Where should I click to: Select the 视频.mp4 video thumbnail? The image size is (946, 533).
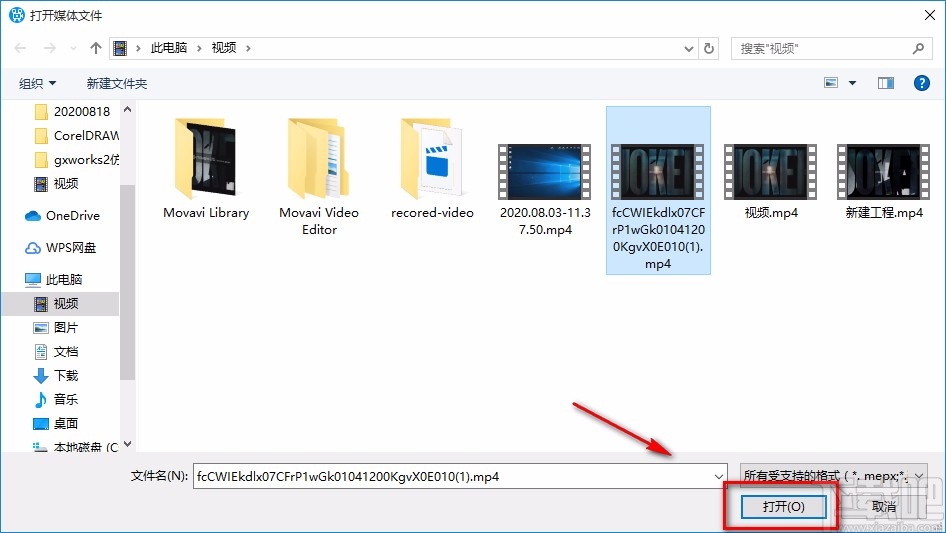[770, 182]
